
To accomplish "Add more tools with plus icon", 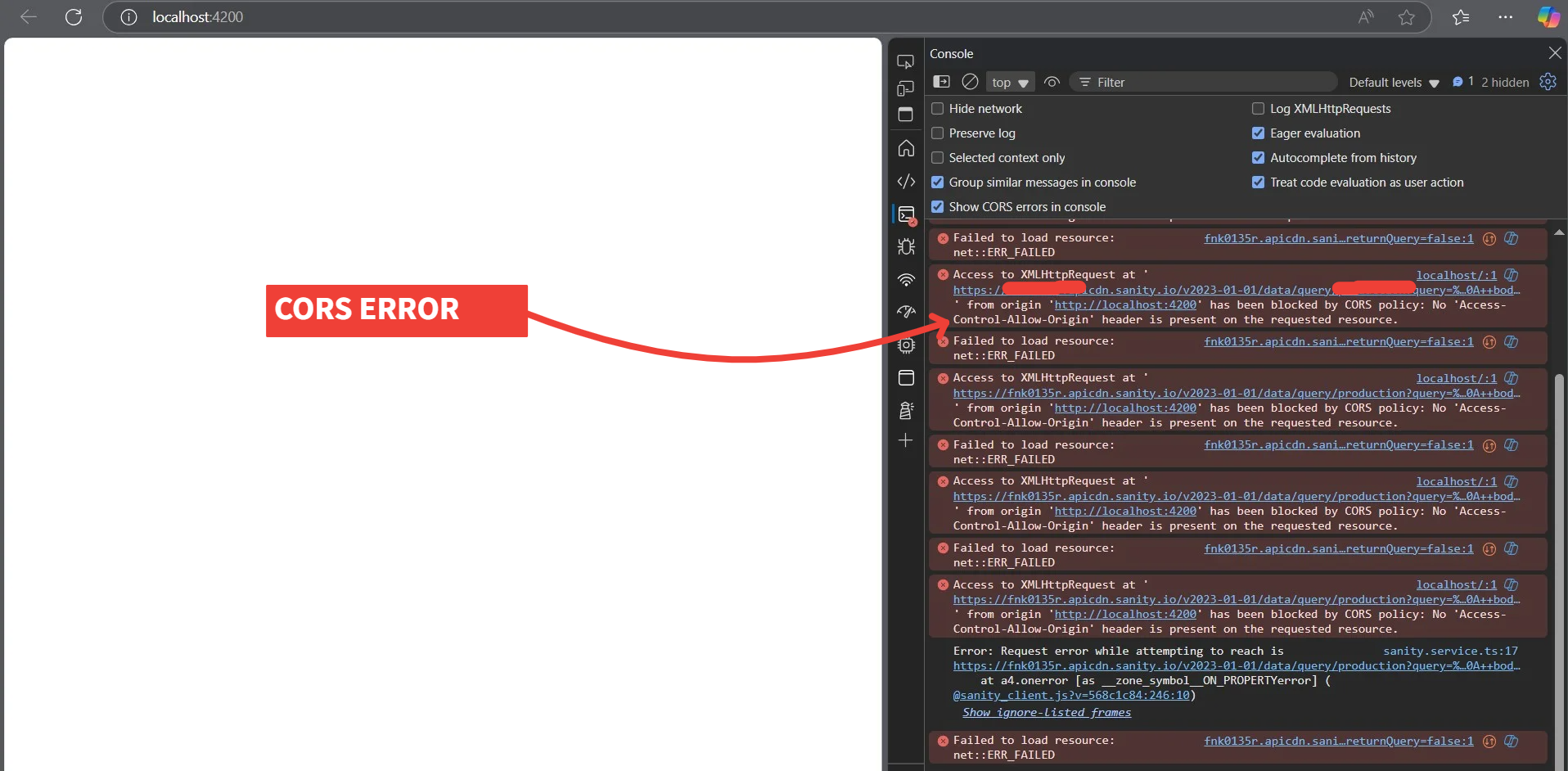I will click(x=905, y=440).
